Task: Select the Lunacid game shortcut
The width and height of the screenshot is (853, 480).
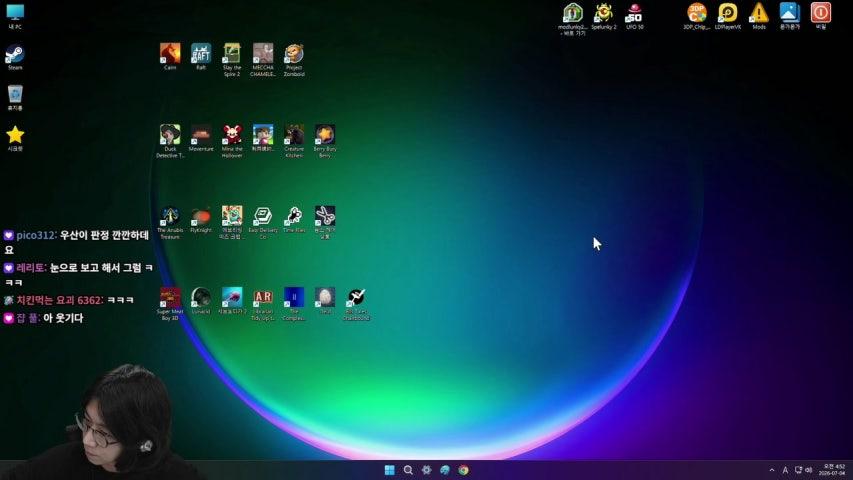Action: pyautogui.click(x=201, y=300)
